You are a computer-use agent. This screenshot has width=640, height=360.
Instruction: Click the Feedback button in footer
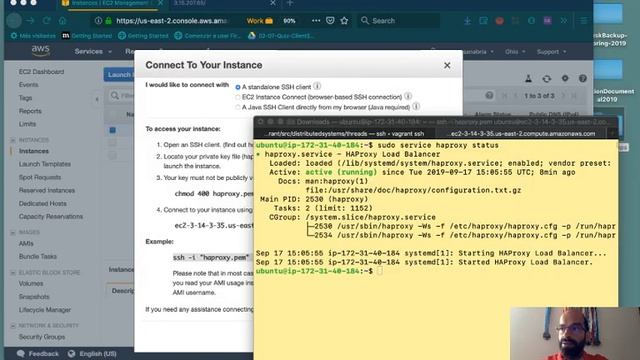[38, 353]
